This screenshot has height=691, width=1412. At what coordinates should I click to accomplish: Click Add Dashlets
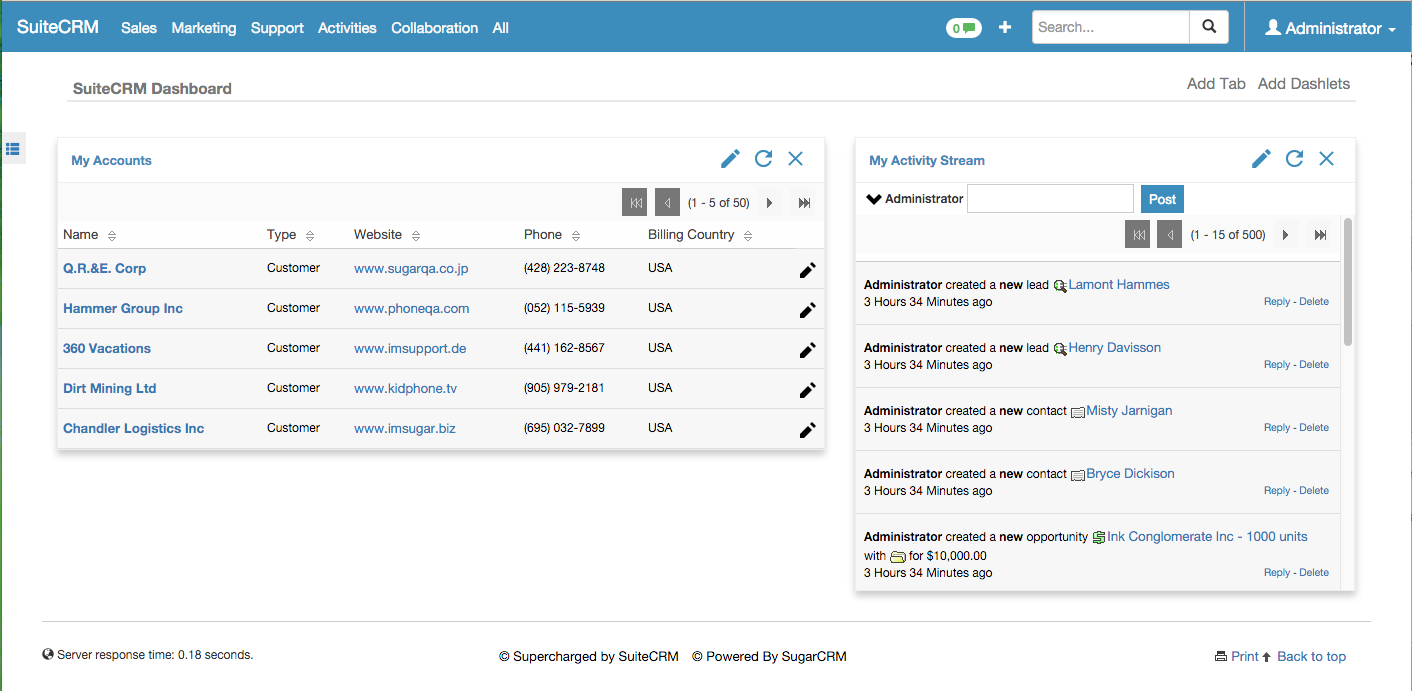pyautogui.click(x=1304, y=84)
